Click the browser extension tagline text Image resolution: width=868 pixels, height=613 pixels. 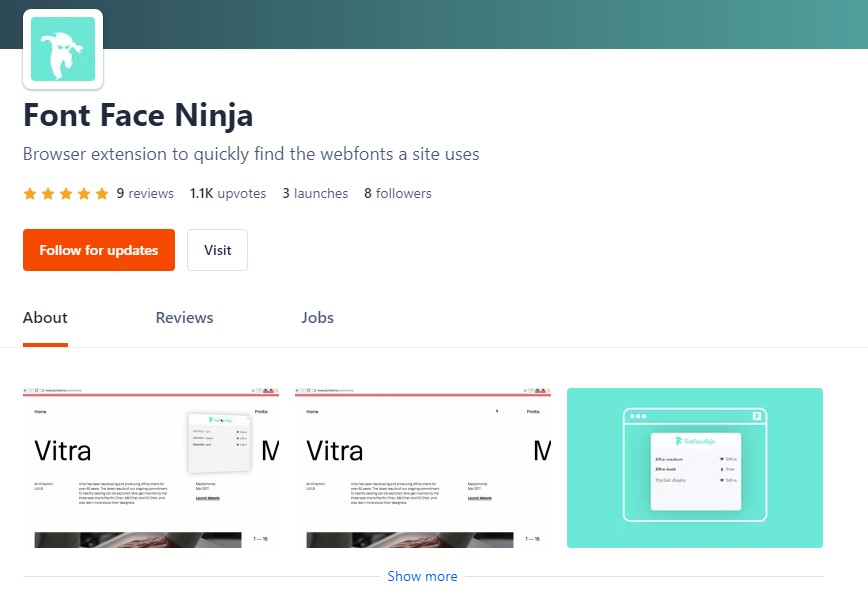pos(251,154)
